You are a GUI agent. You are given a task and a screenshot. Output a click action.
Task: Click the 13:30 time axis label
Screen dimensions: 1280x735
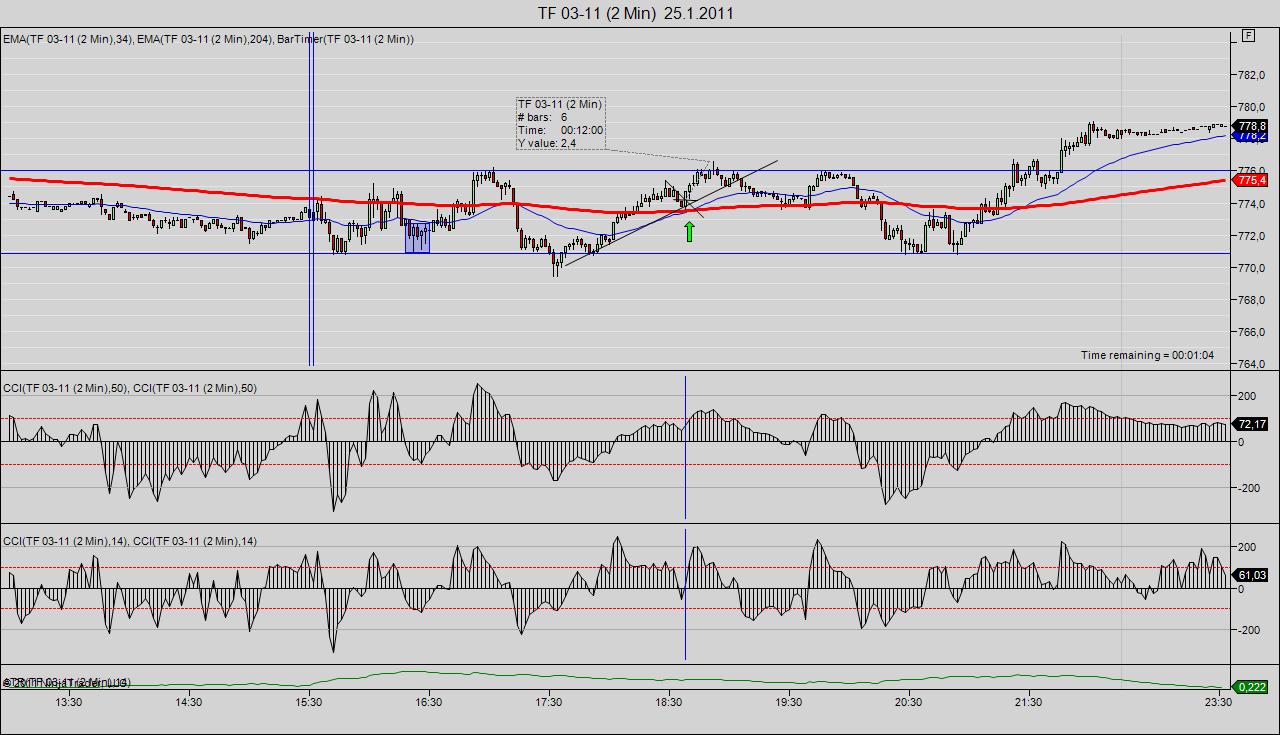pyautogui.click(x=68, y=703)
